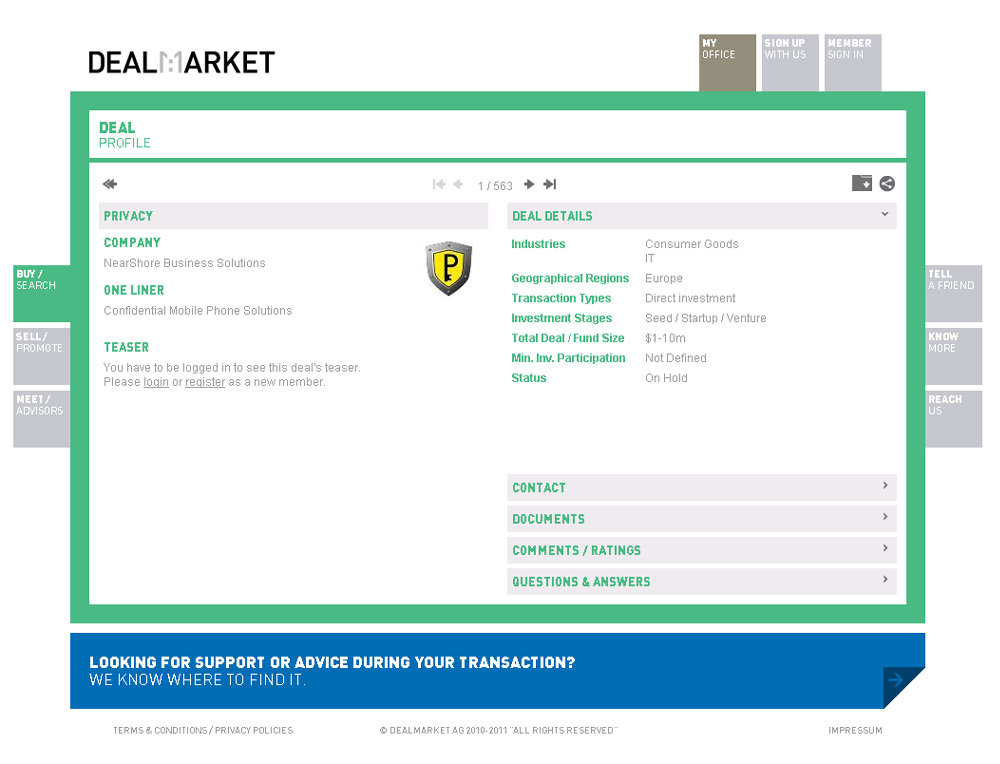This screenshot has width=1000, height=764.
Task: Click the Investment Stages label
Action: 561,318
